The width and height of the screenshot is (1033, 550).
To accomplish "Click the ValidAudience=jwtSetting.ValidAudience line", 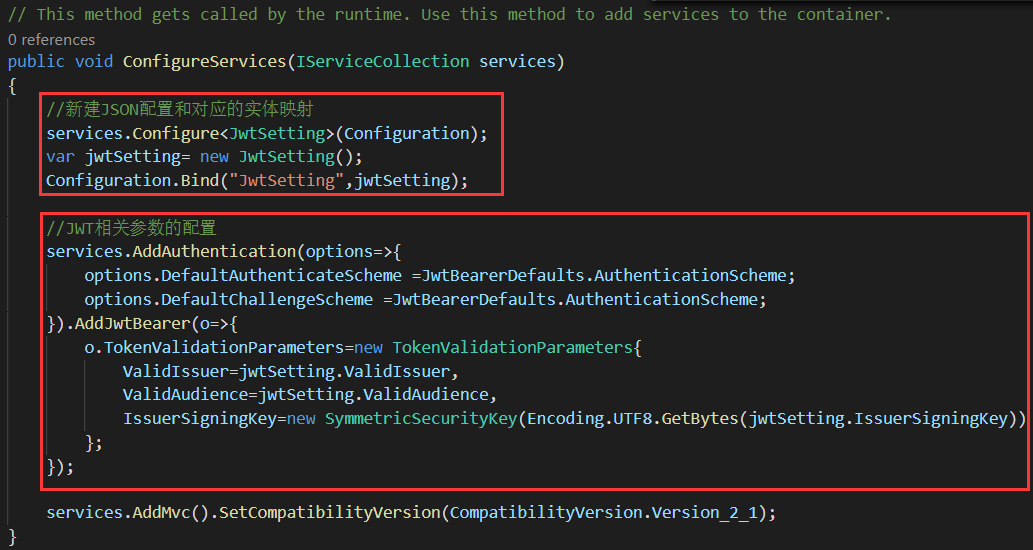I will coord(310,395).
